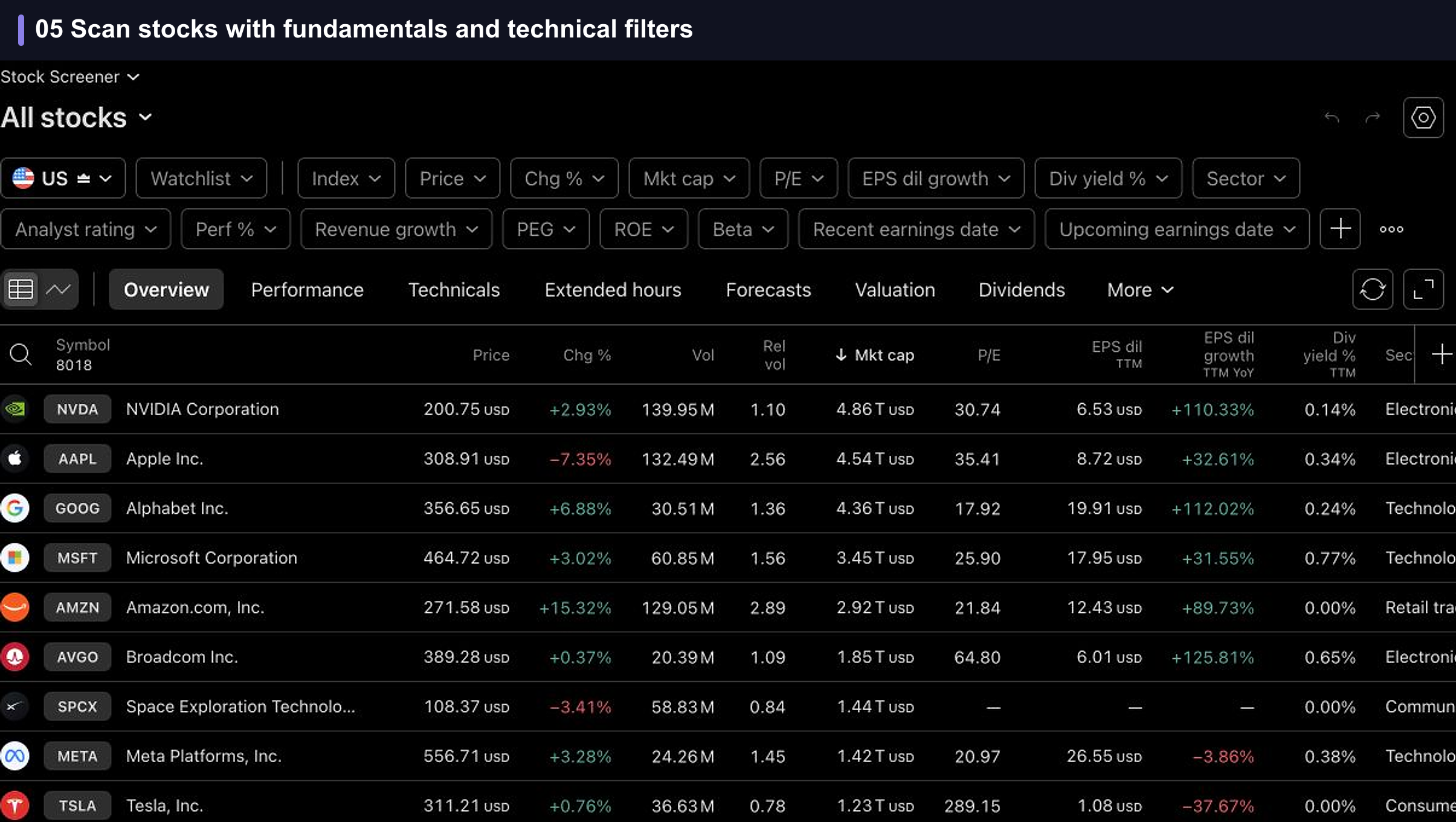Expand the screener to fullscreen
1456x822 pixels.
1423,290
